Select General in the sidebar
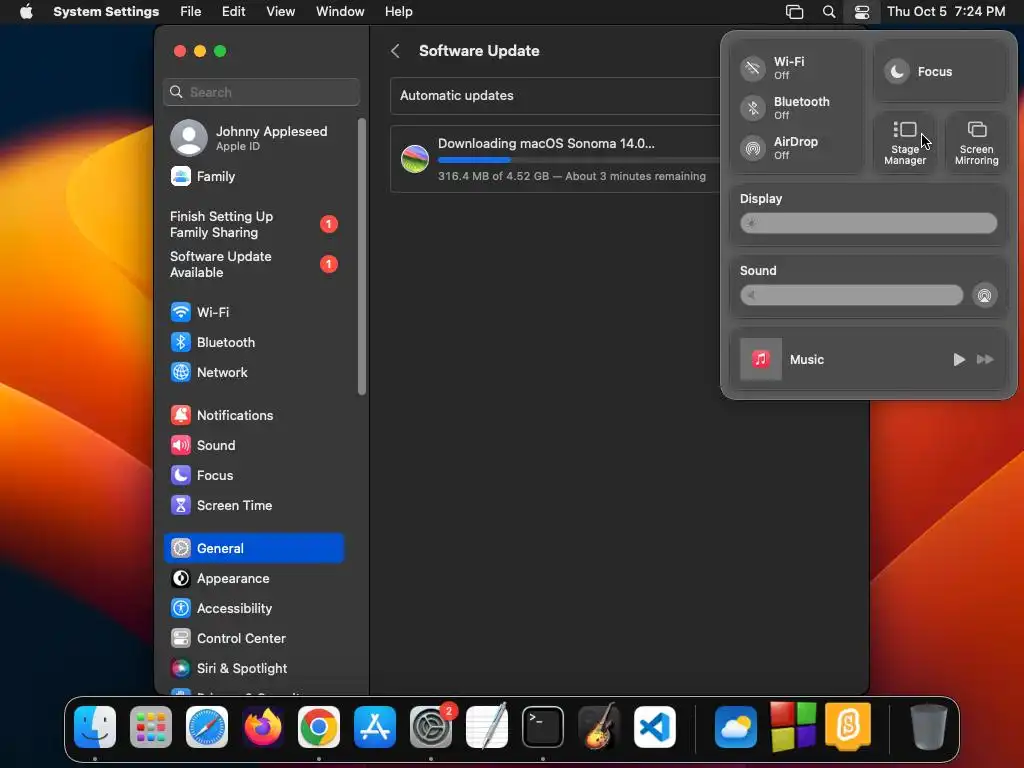1024x768 pixels. coord(253,549)
